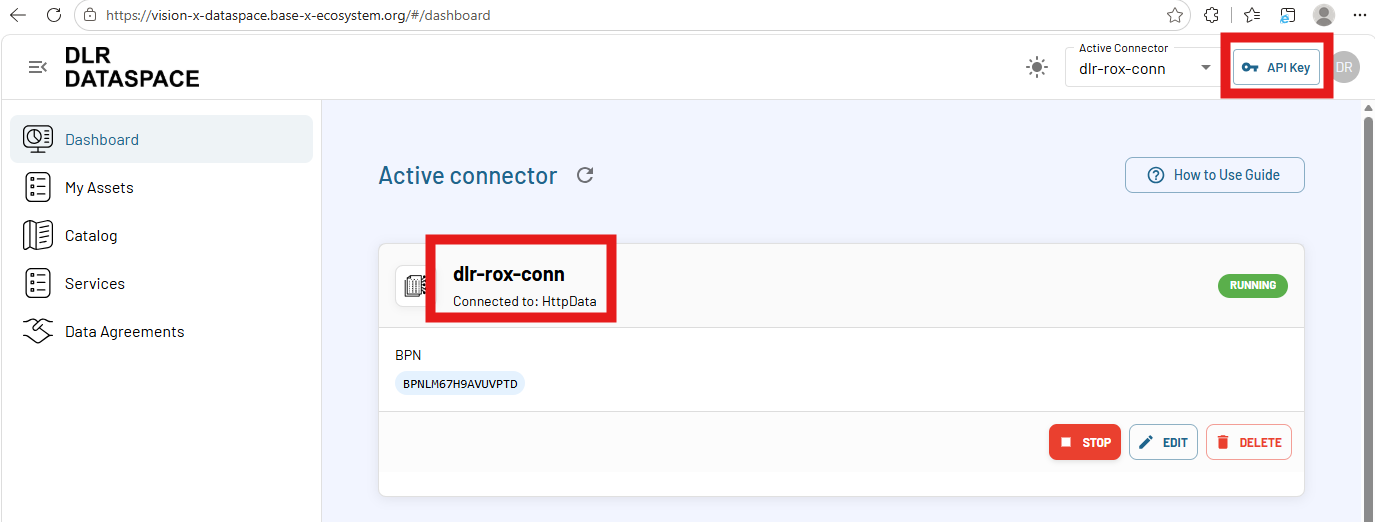Reload the browser page
Image resolution: width=1375 pixels, height=522 pixels.
[54, 15]
